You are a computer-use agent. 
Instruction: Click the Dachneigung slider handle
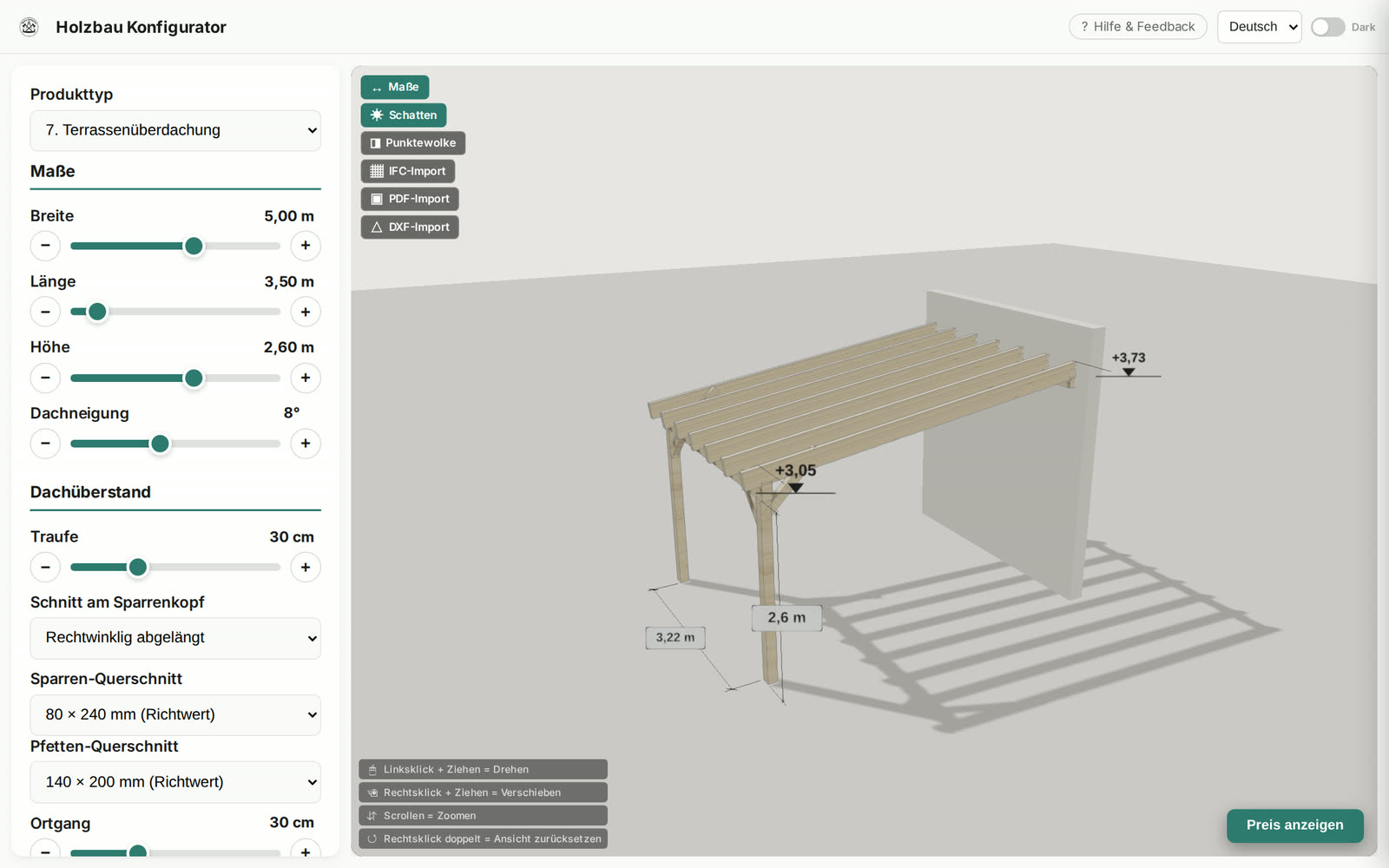pyautogui.click(x=160, y=444)
